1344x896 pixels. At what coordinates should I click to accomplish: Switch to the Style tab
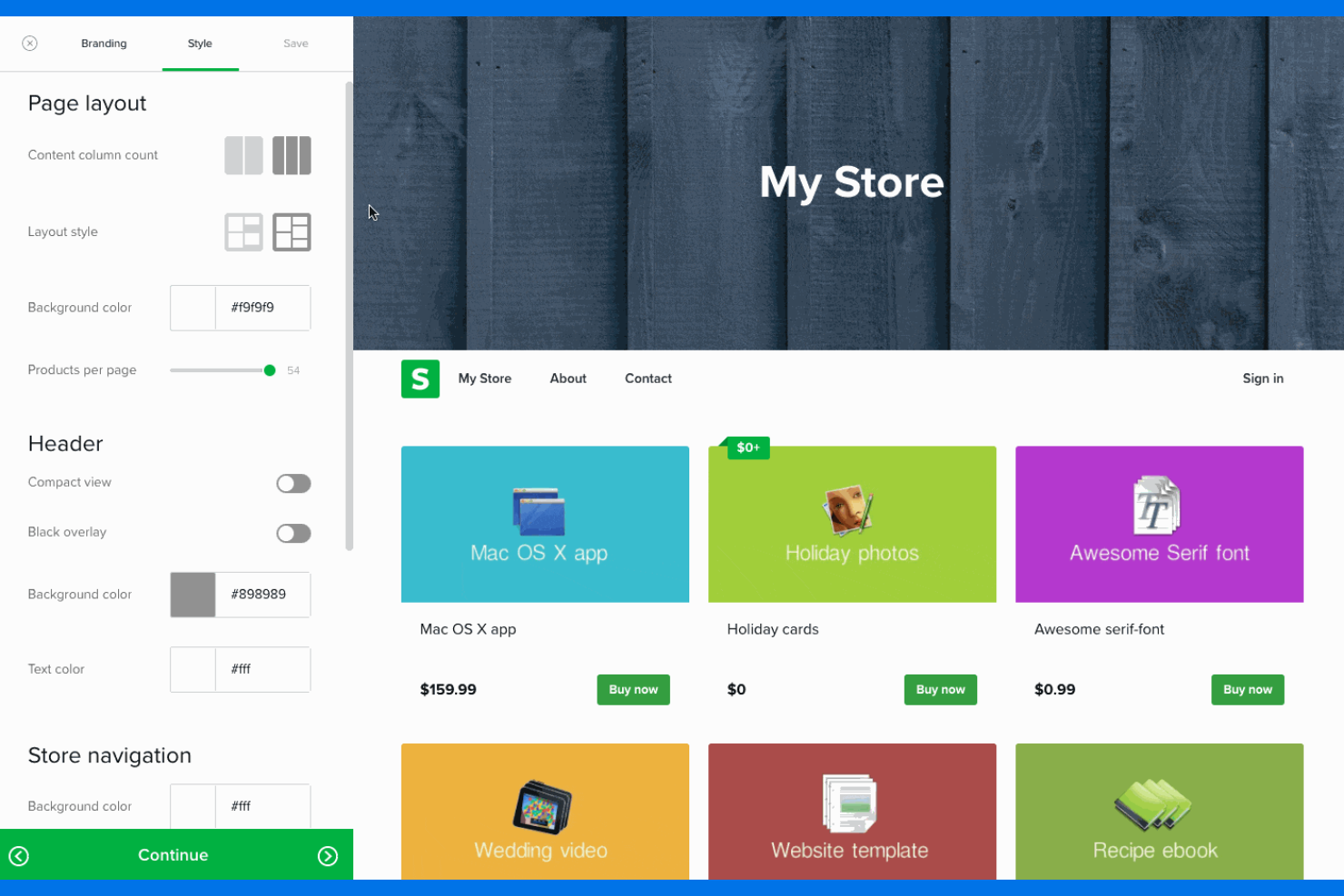[x=200, y=43]
